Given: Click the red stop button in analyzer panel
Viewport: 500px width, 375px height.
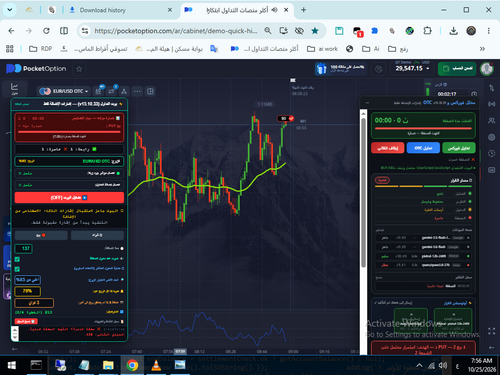Looking at the screenshot, I should [x=388, y=148].
